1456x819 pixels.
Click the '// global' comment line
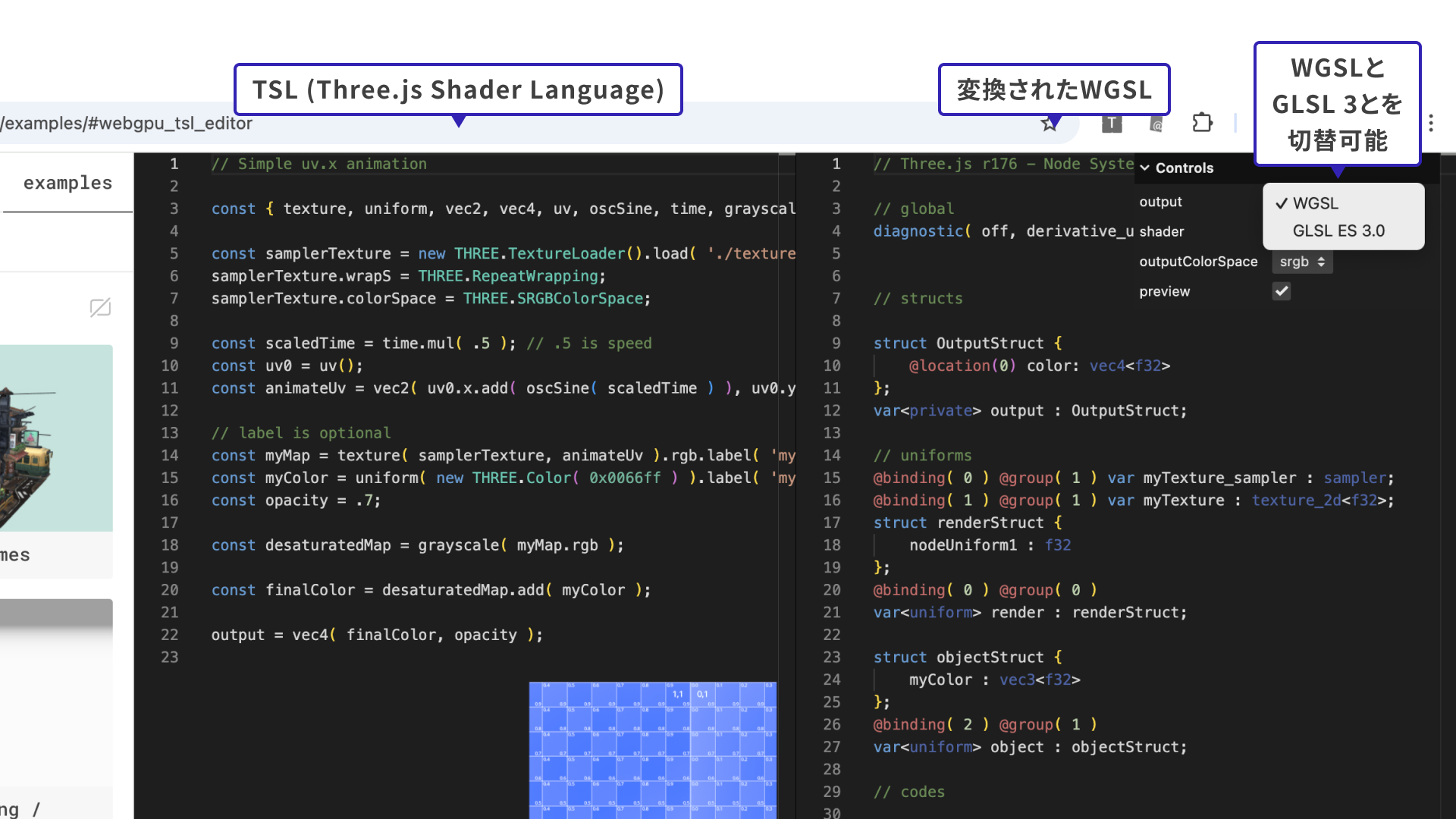pos(913,209)
